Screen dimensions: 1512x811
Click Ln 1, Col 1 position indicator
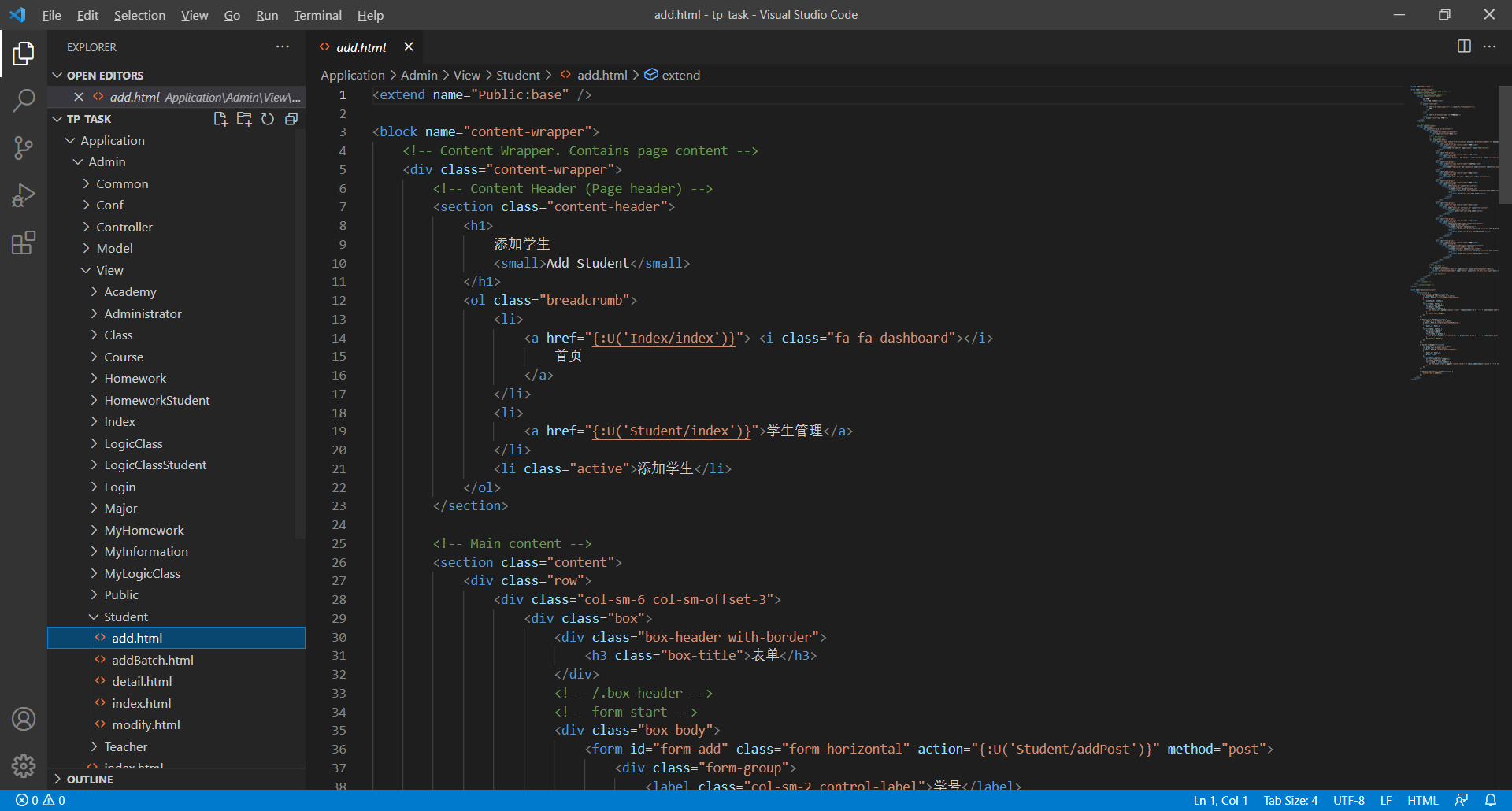[1221, 800]
